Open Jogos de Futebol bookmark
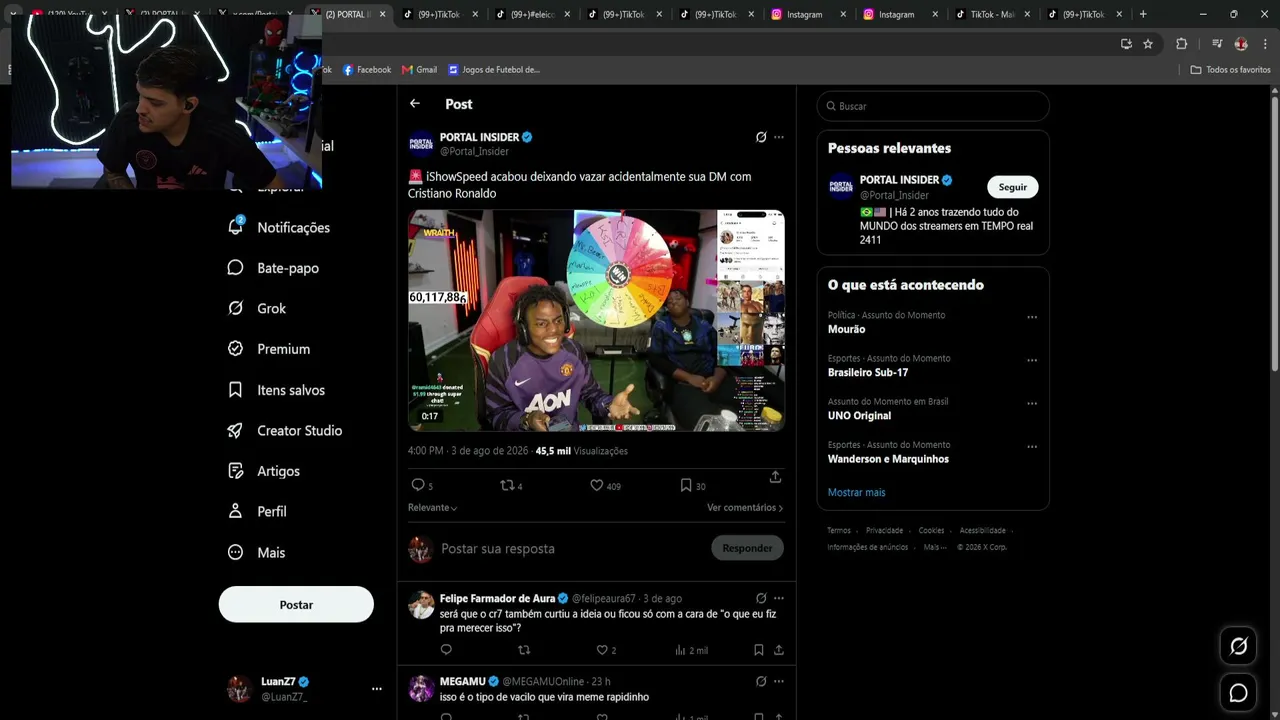 [494, 70]
